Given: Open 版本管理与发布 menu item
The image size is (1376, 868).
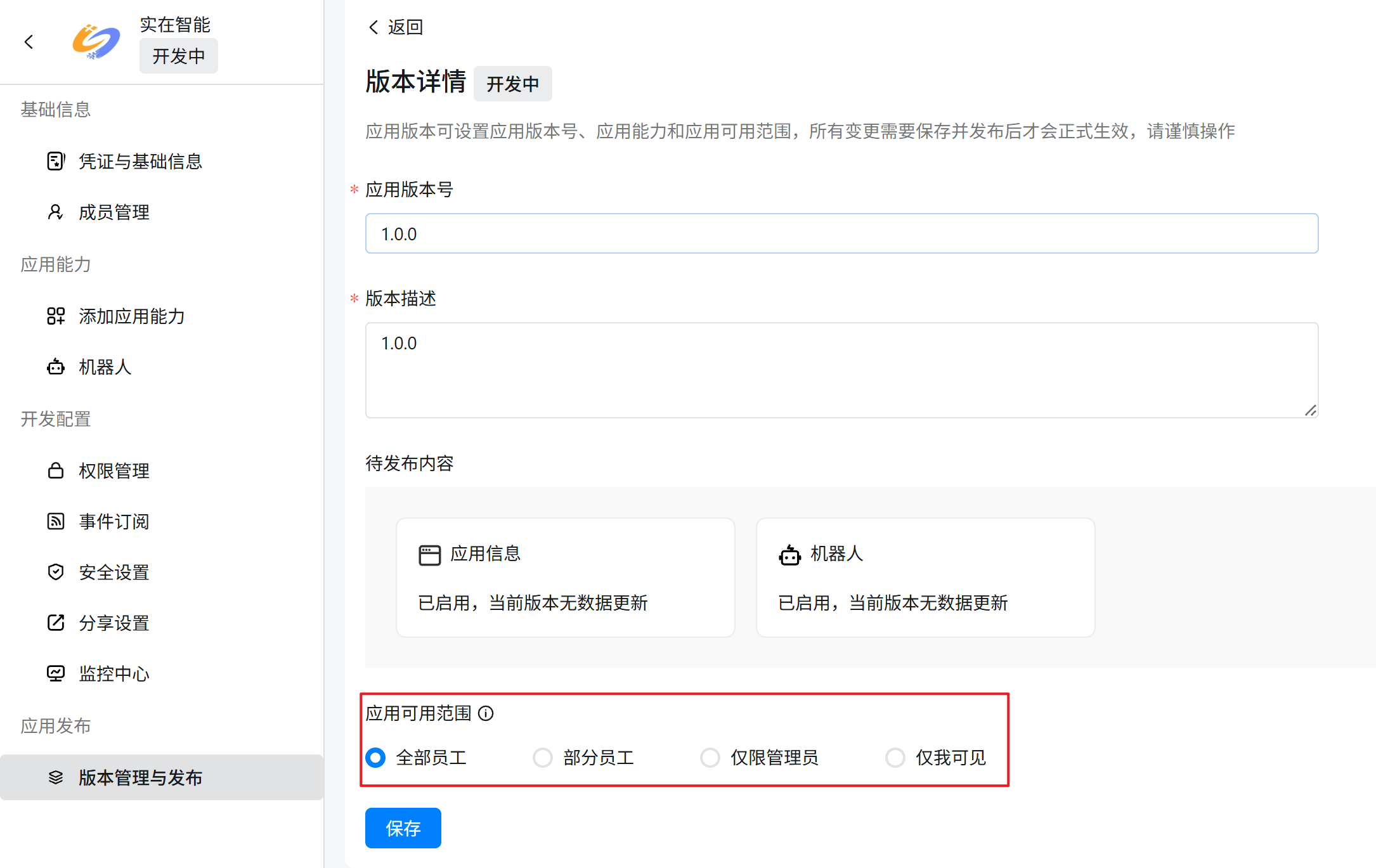Looking at the screenshot, I should [140, 777].
